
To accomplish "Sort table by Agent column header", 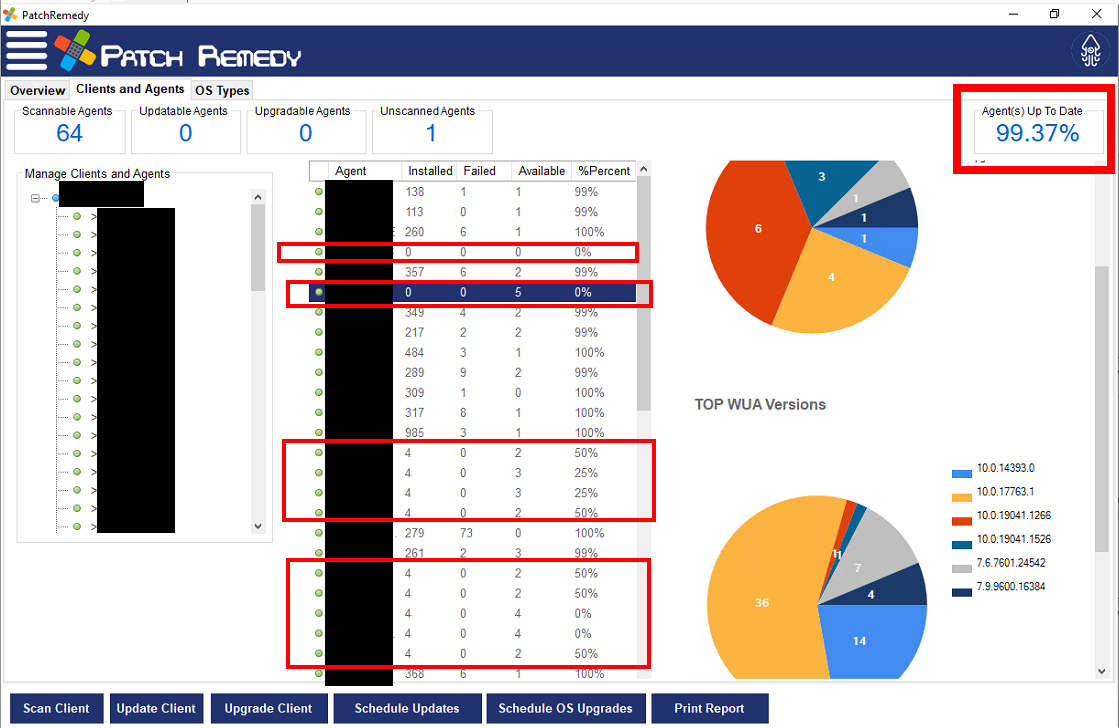I will 364,171.
